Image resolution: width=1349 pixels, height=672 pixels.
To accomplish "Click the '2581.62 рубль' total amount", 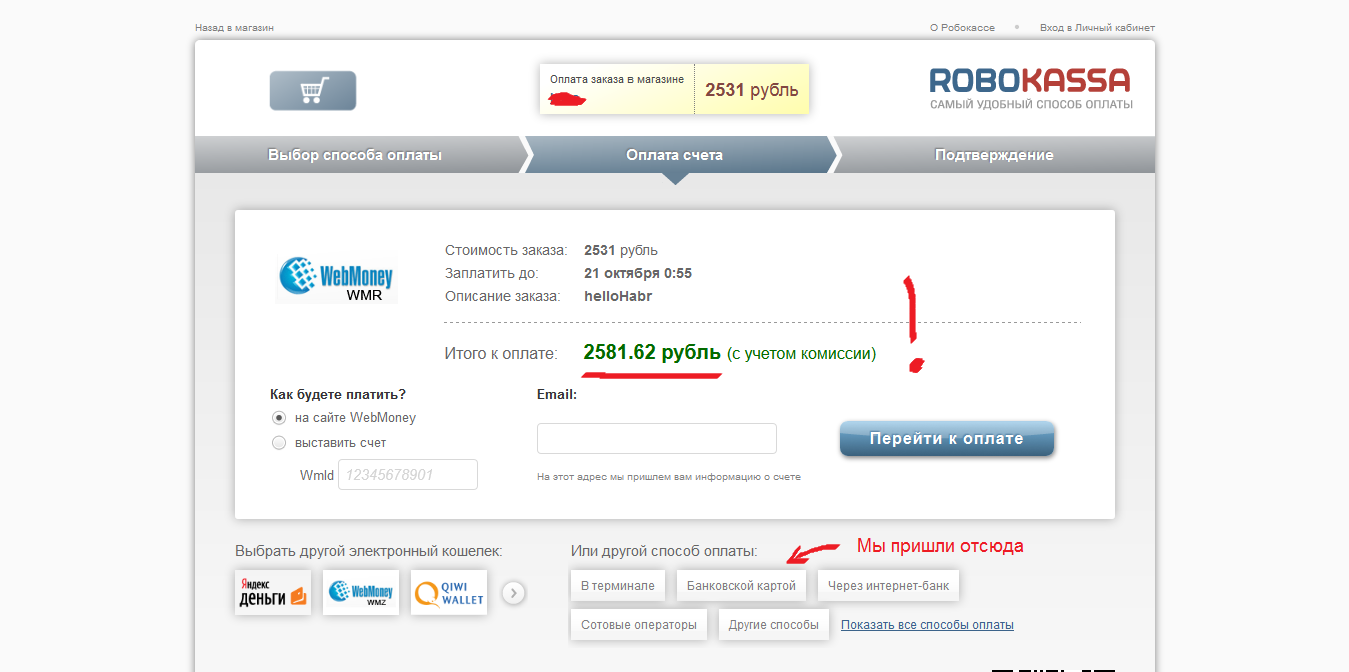I will coord(652,352).
